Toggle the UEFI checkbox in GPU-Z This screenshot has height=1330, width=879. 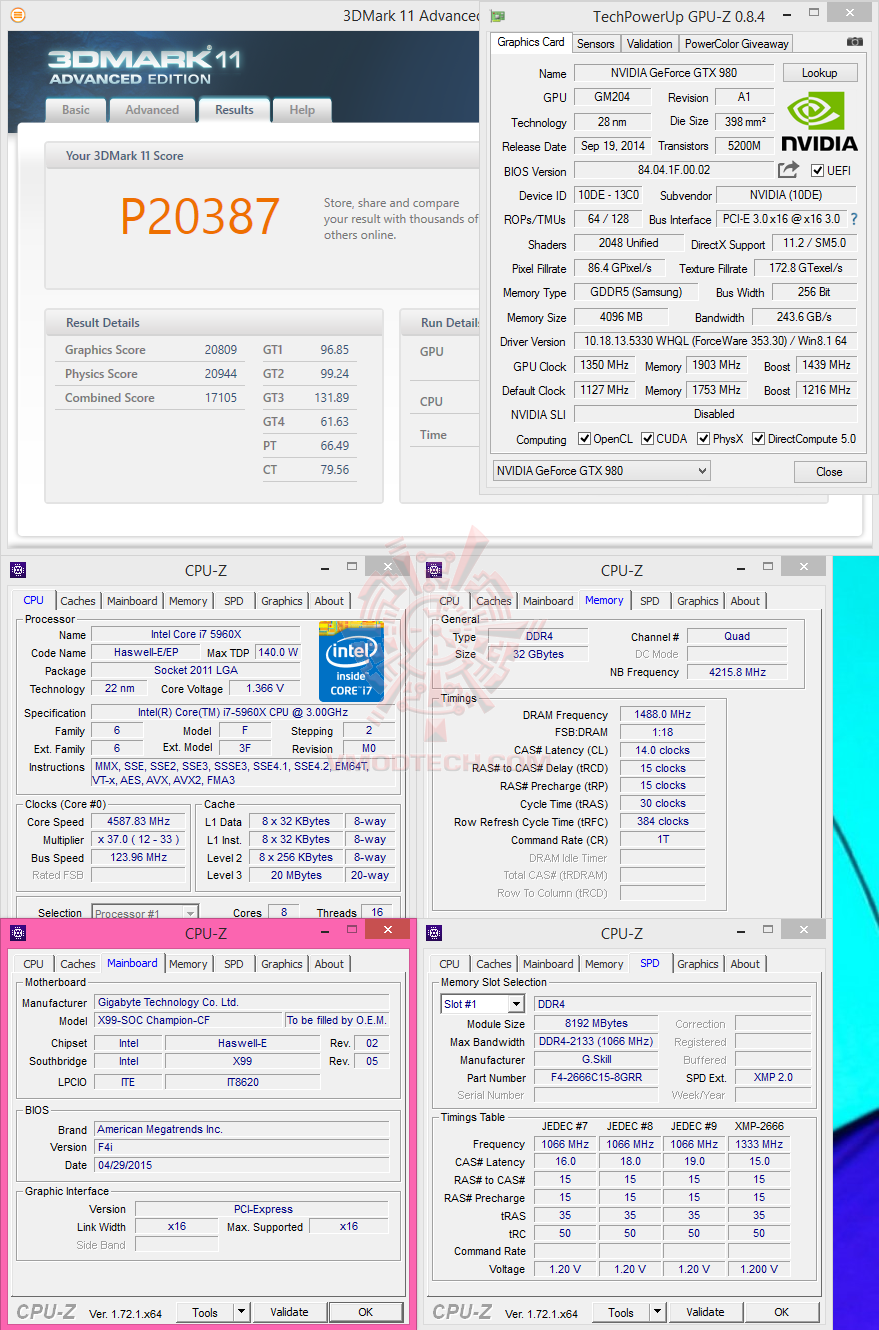coord(817,171)
